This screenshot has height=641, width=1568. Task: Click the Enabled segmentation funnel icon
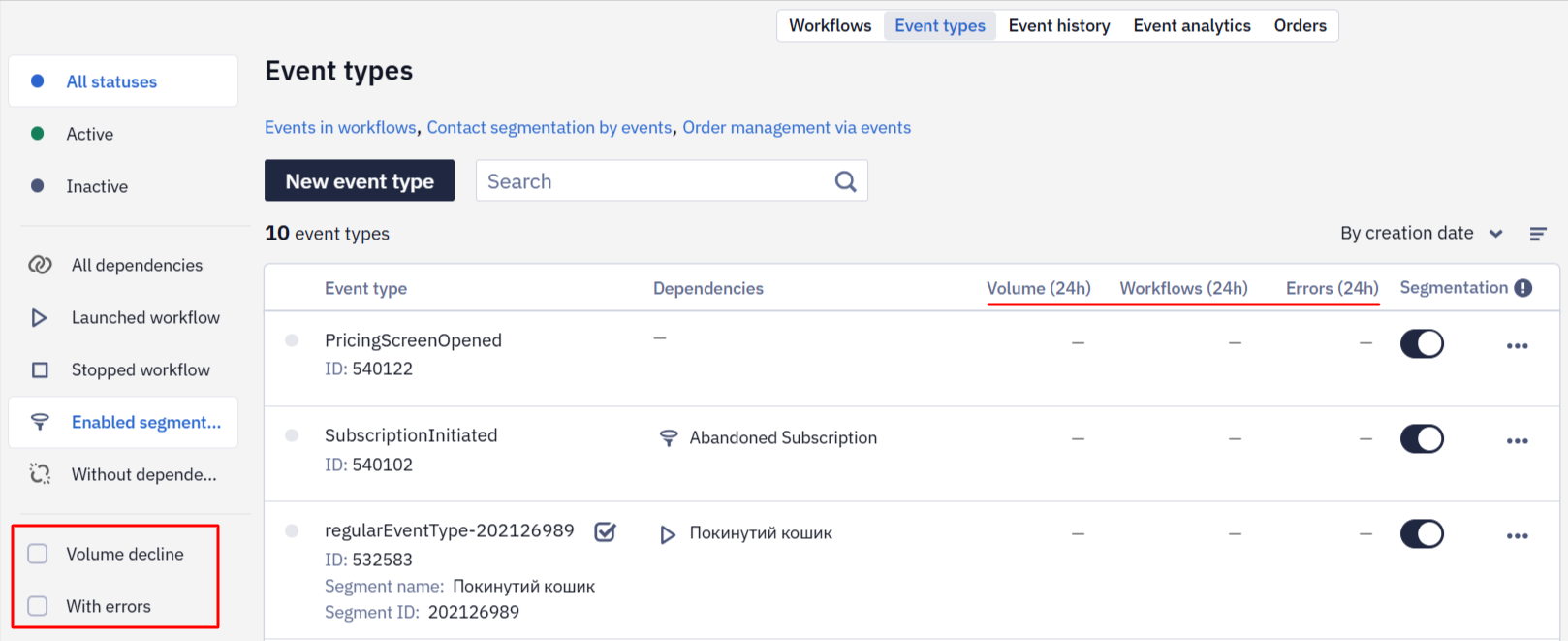(40, 422)
